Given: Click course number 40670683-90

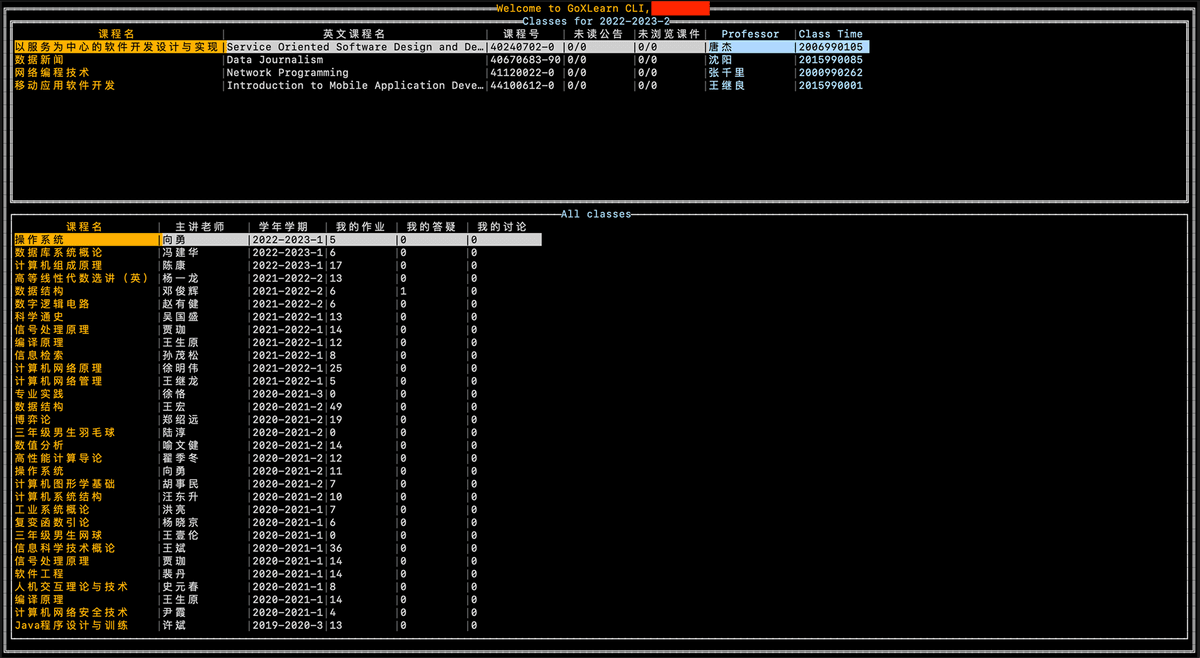Looking at the screenshot, I should pyautogui.click(x=525, y=60).
